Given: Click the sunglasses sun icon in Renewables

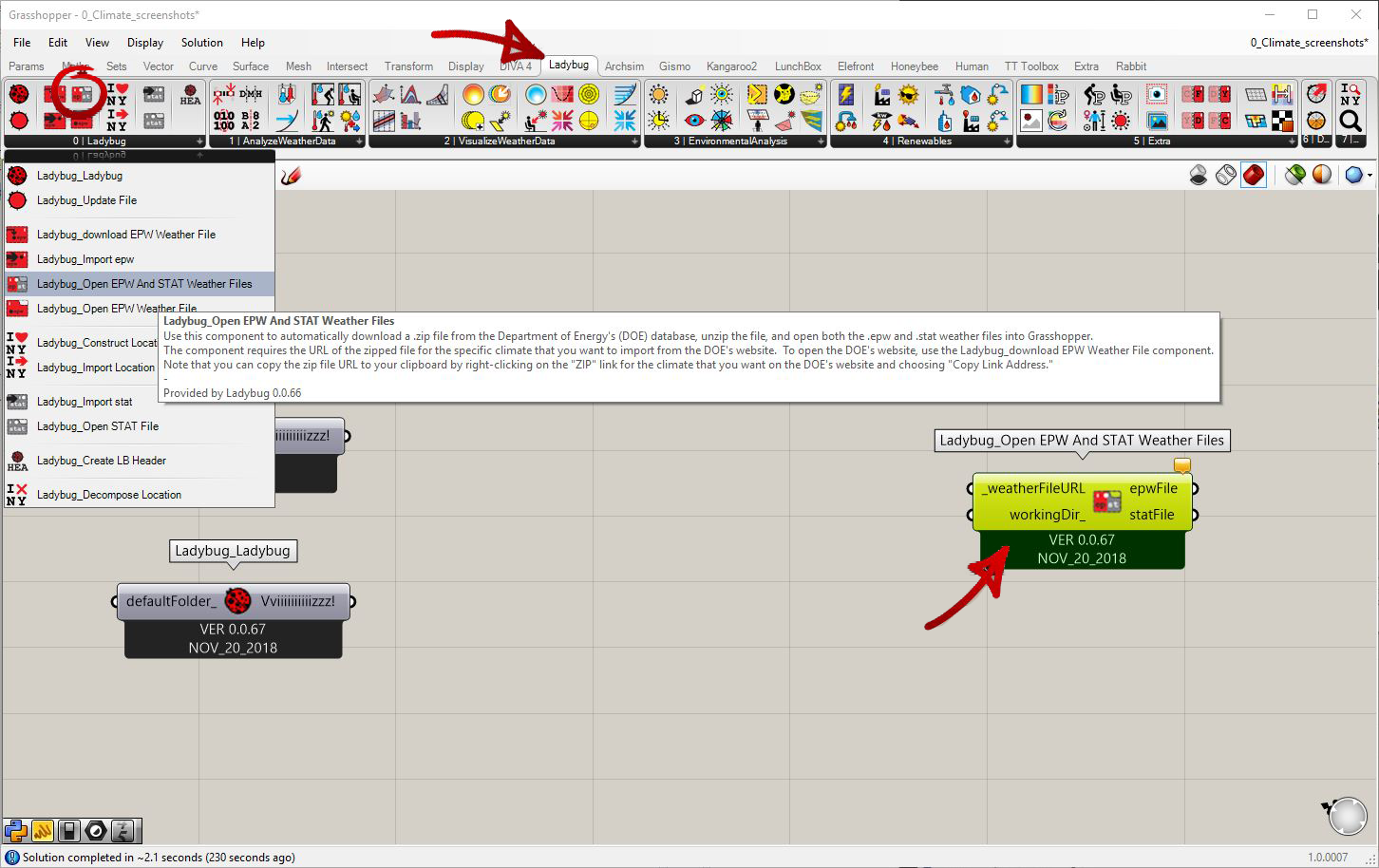Looking at the screenshot, I should tap(909, 95).
